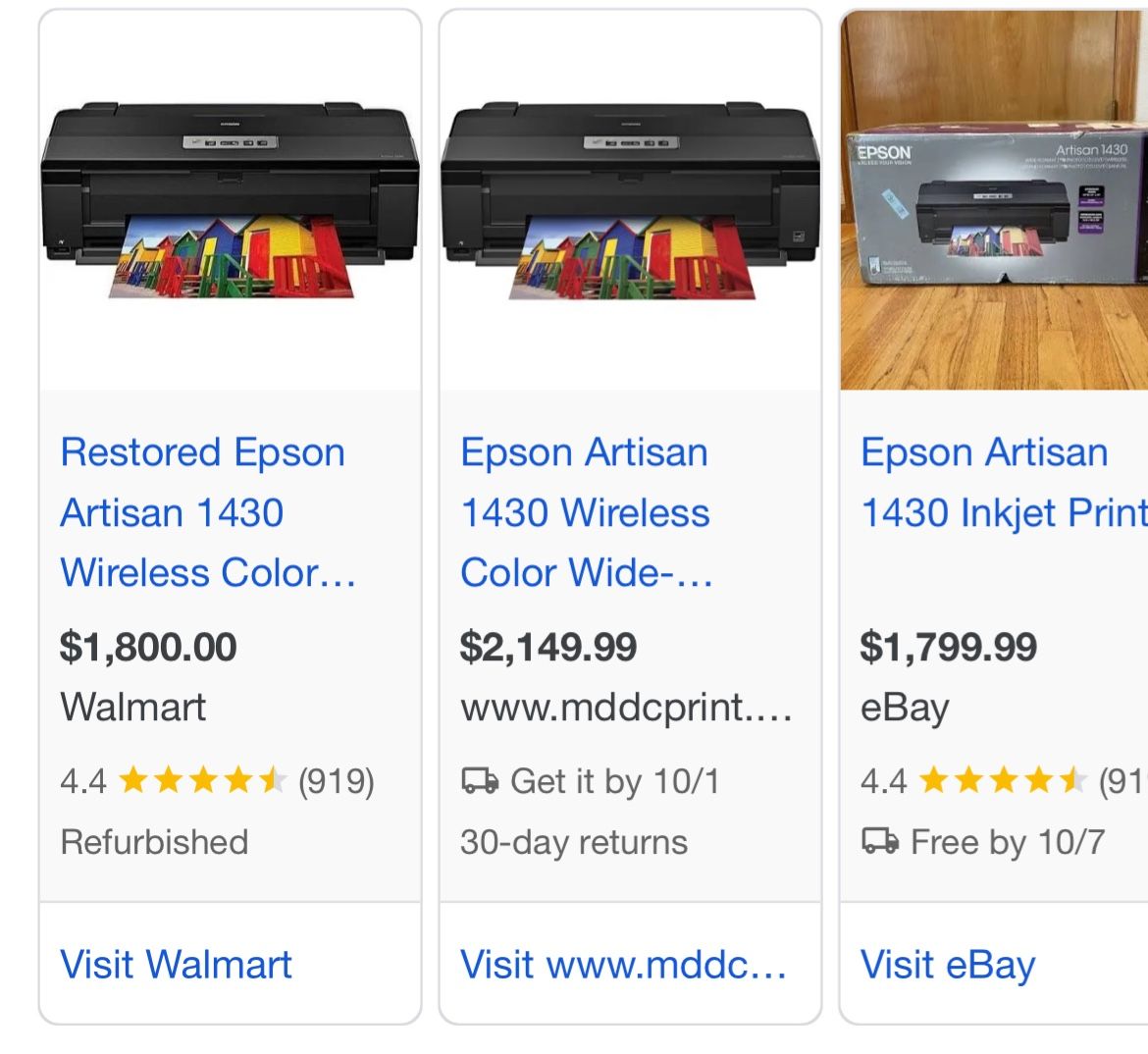Click the (919) review count on Walmart card
The width and height of the screenshot is (1148, 1054).
[336, 781]
